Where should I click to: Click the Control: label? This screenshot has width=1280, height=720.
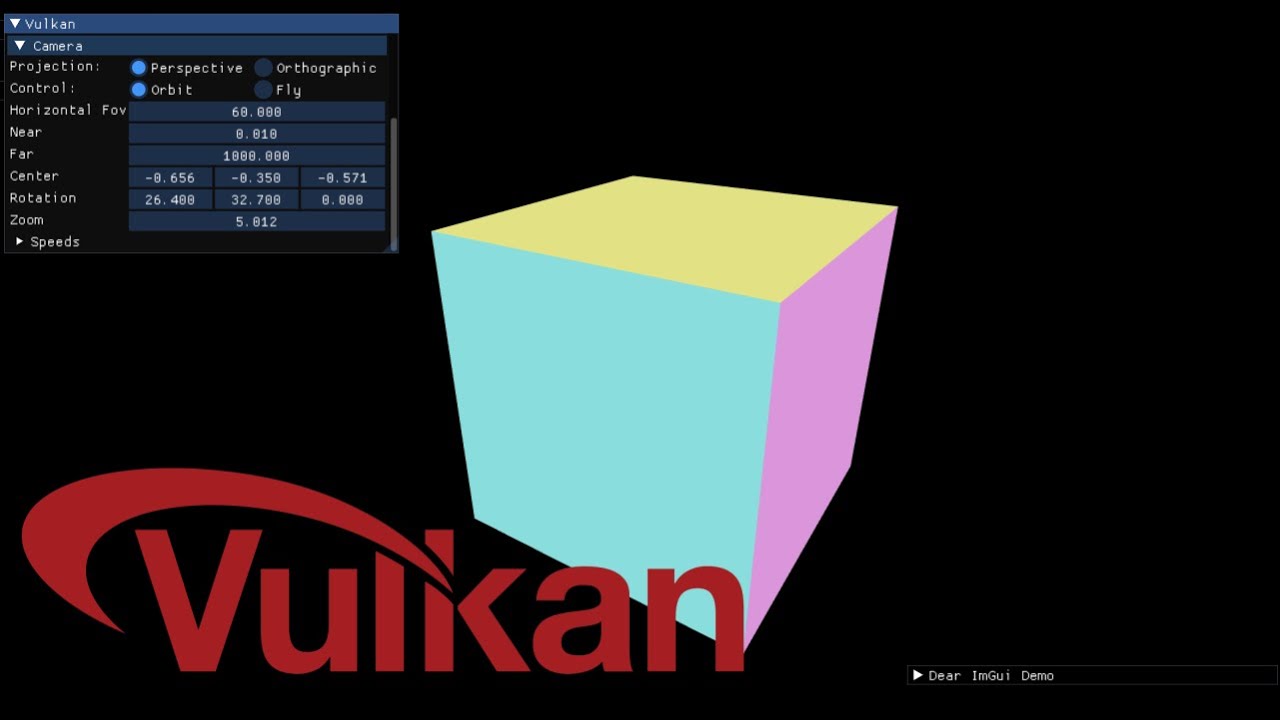[x=43, y=88]
